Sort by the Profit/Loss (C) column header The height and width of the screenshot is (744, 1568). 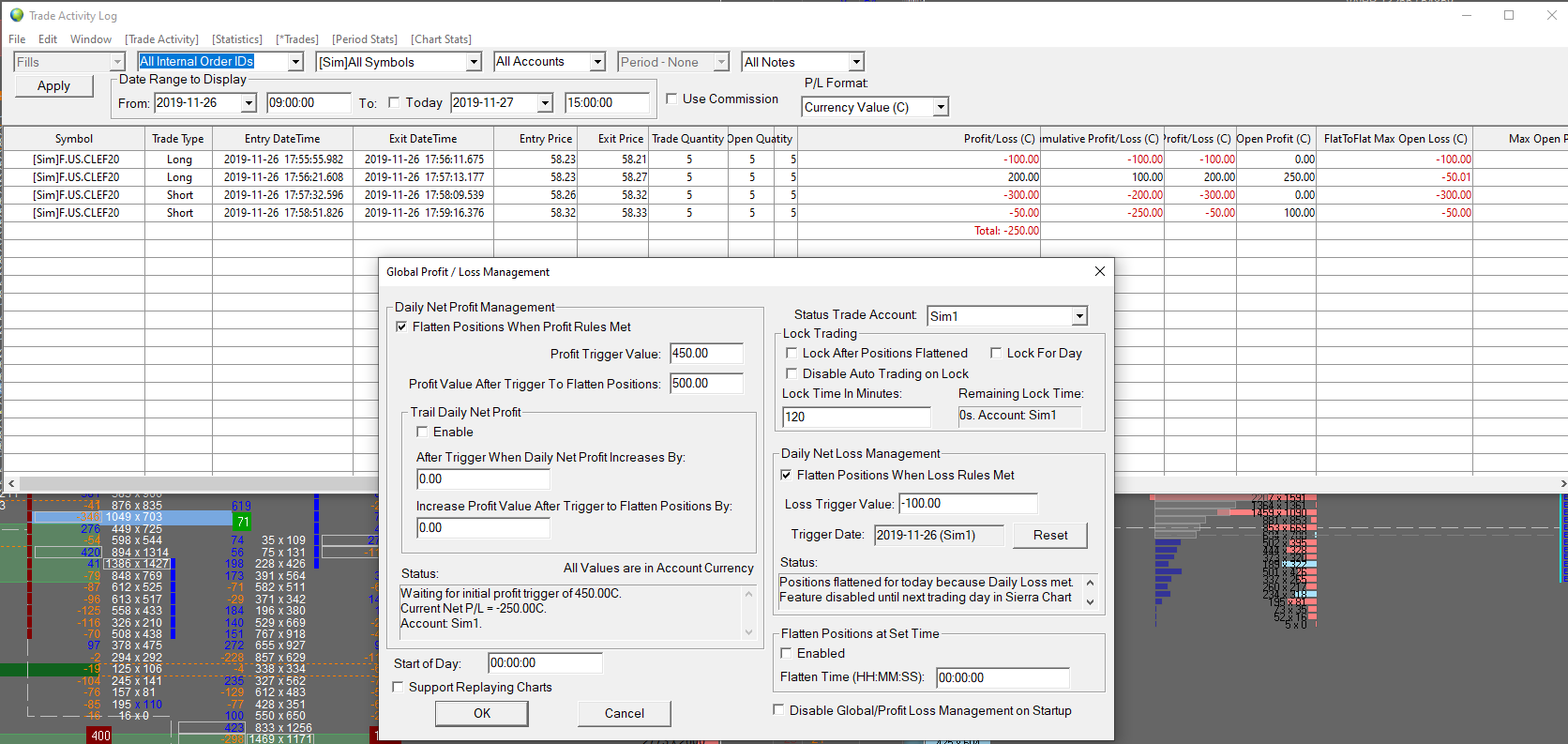pyautogui.click(x=919, y=139)
